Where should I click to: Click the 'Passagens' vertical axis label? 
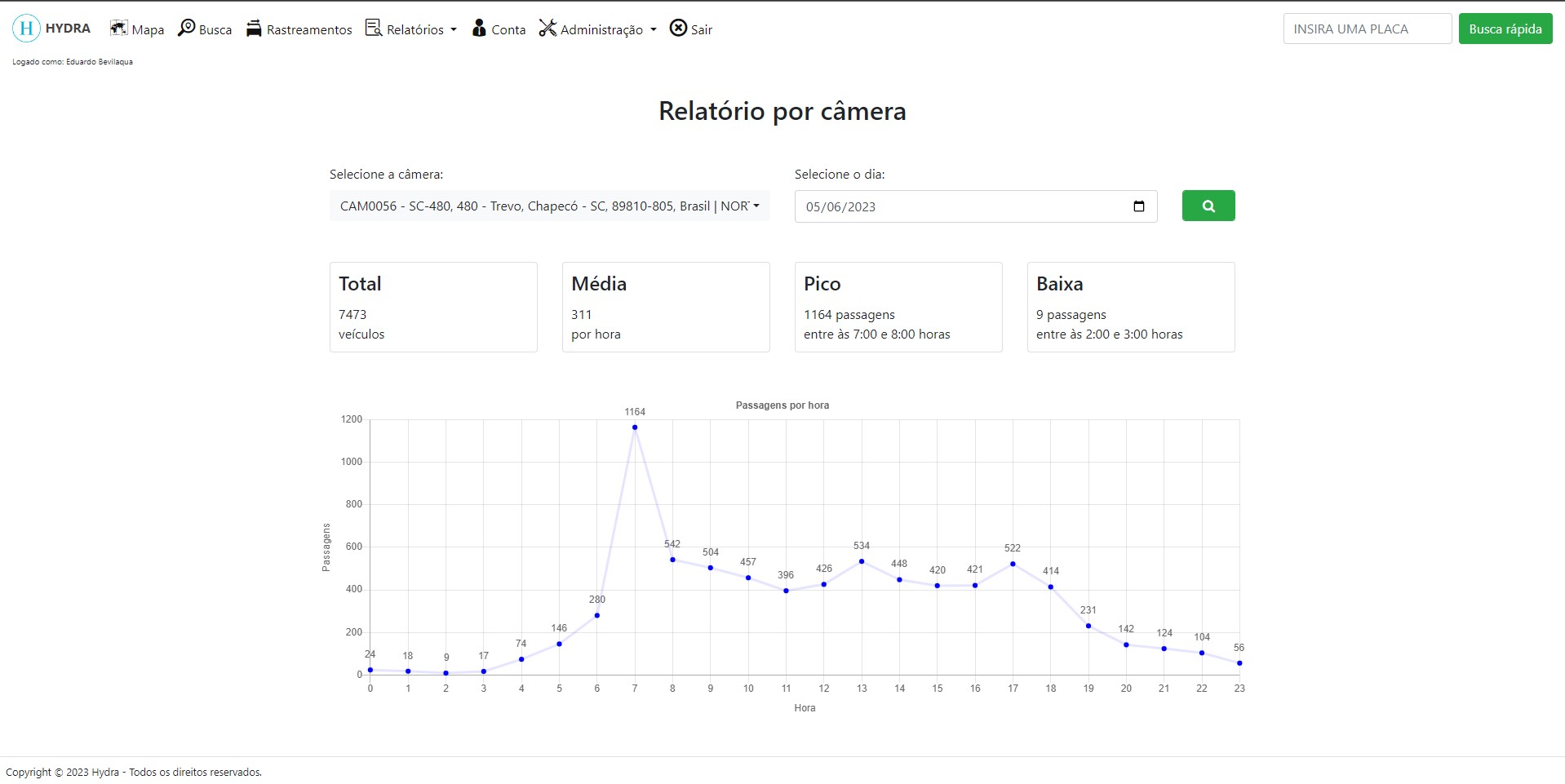click(x=326, y=547)
